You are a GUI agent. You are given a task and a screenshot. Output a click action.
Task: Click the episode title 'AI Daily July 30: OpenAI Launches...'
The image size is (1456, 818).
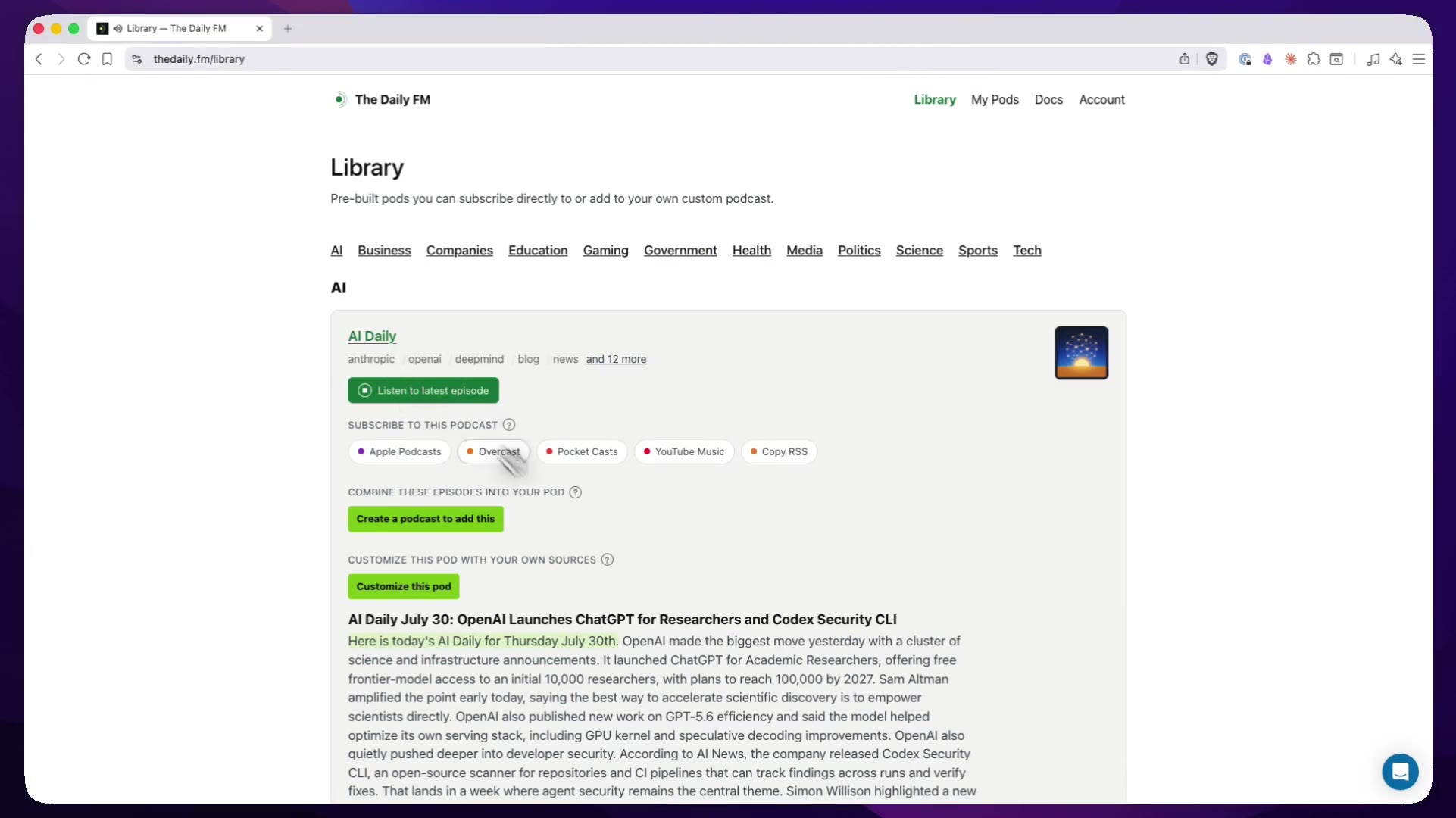coord(622,620)
